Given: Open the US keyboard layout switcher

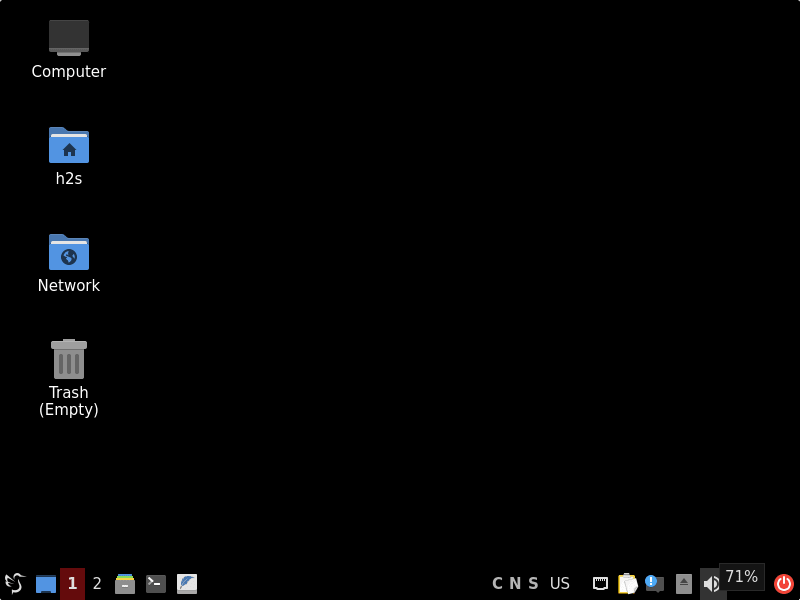Looking at the screenshot, I should 559,583.
